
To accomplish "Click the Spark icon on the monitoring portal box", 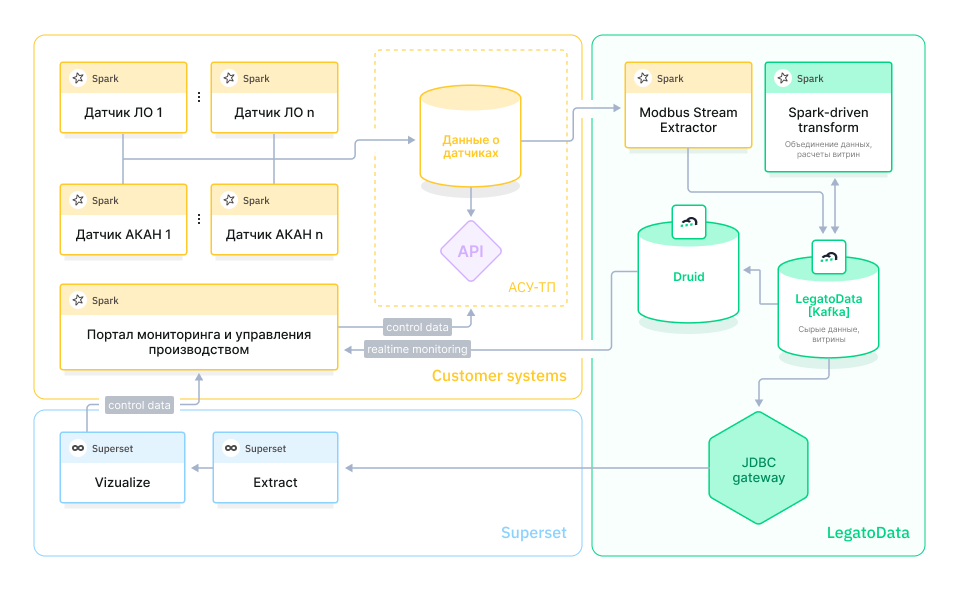I will coord(77,299).
